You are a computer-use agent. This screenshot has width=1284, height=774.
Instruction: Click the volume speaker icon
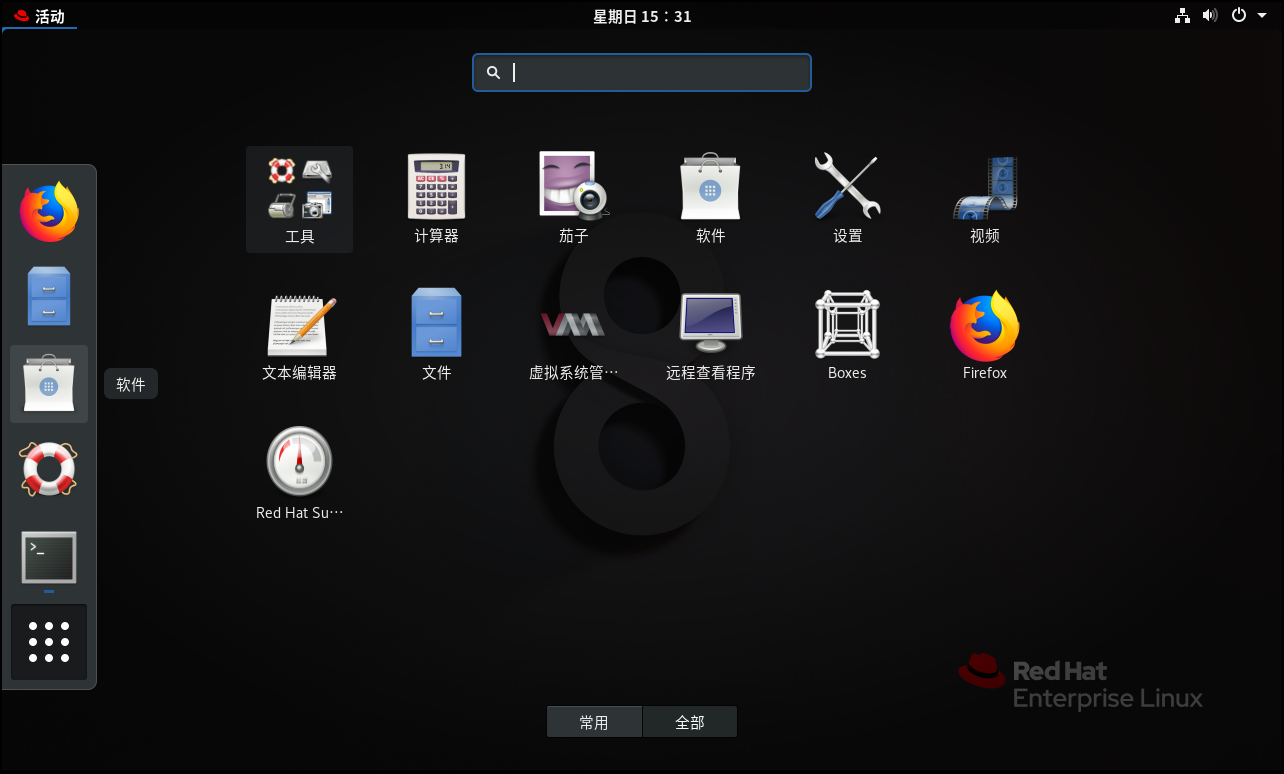tap(1210, 15)
